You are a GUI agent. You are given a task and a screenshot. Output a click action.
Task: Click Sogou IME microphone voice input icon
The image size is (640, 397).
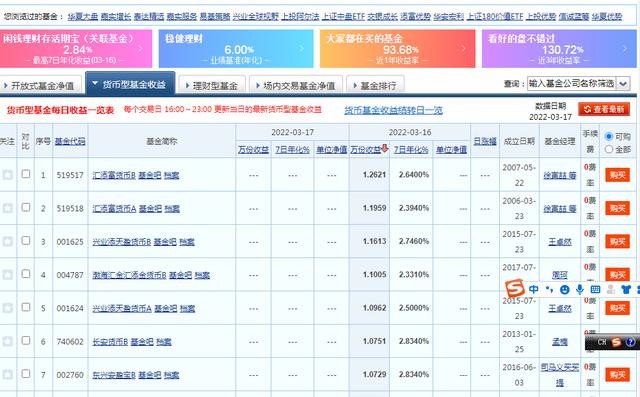coord(580,290)
